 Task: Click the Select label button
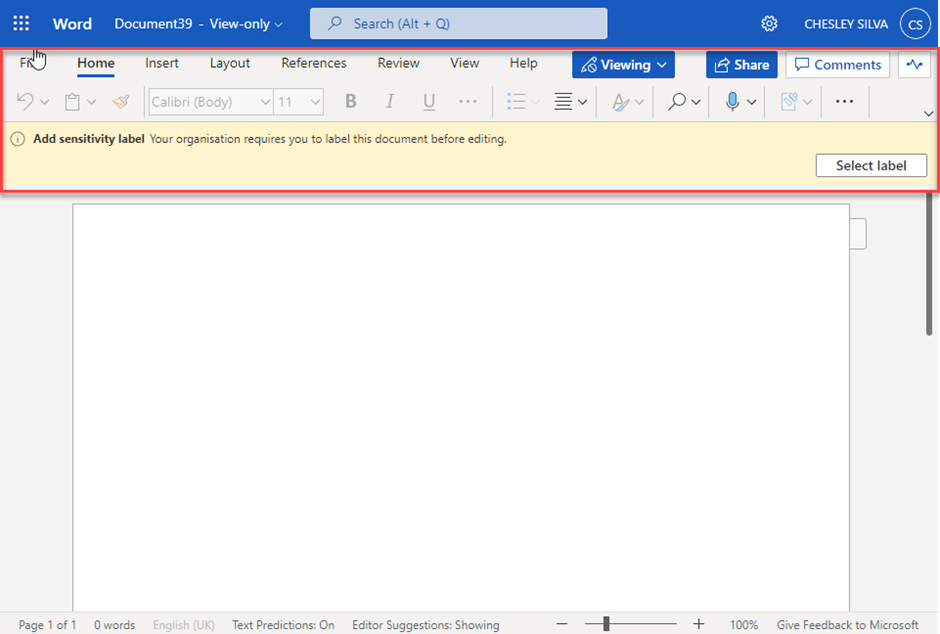tap(871, 165)
